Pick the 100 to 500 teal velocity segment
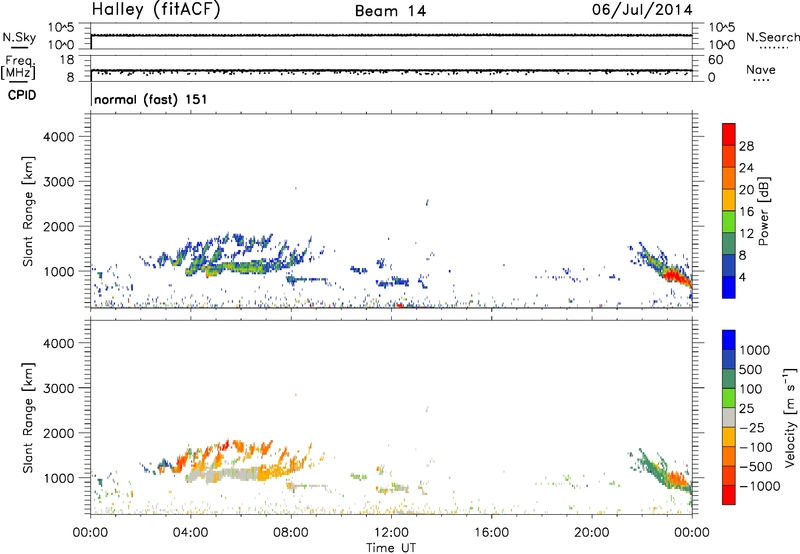The image size is (800, 554). point(729,379)
